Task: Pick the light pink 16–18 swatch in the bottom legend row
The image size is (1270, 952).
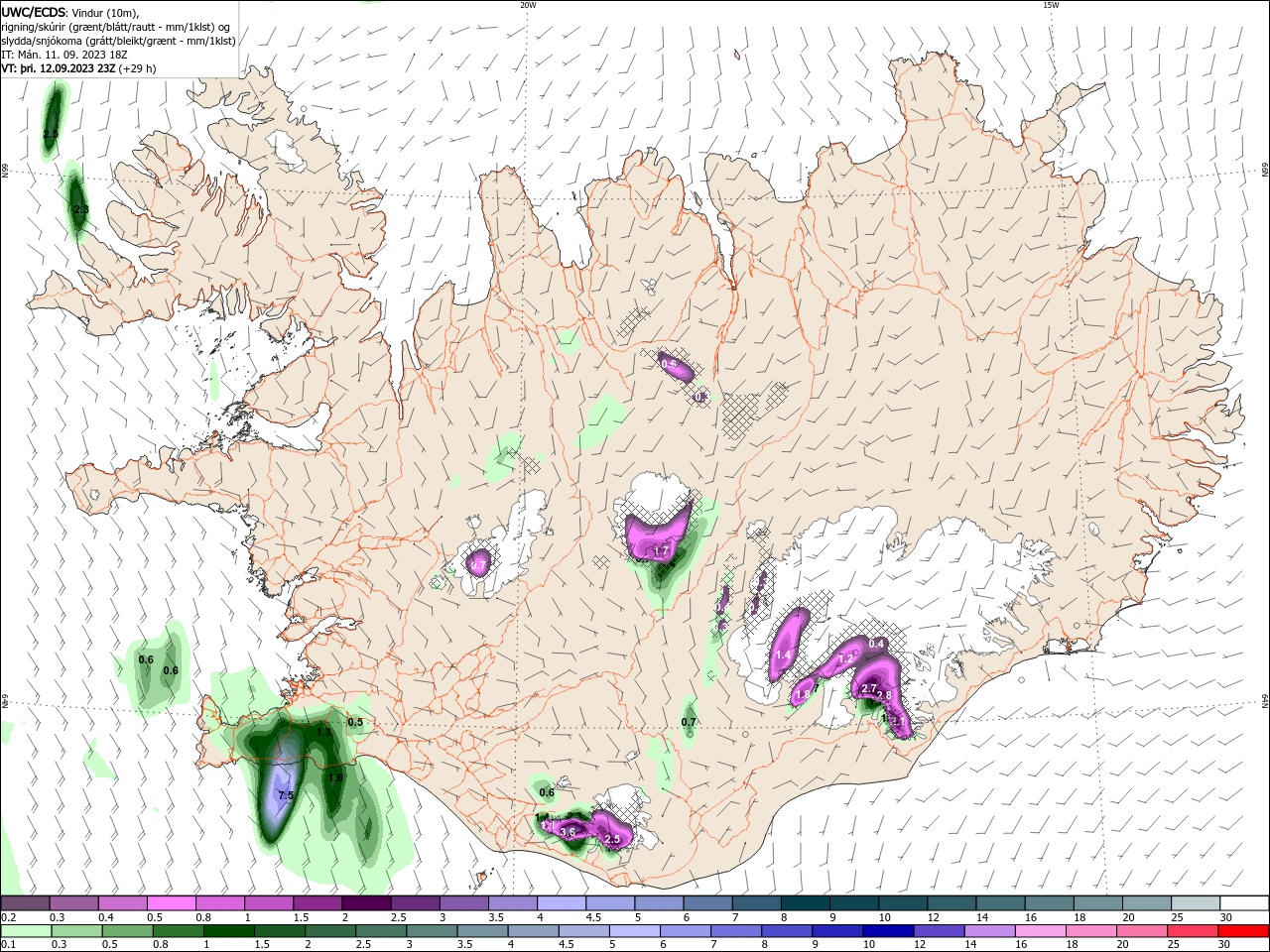Action: [x=1041, y=931]
